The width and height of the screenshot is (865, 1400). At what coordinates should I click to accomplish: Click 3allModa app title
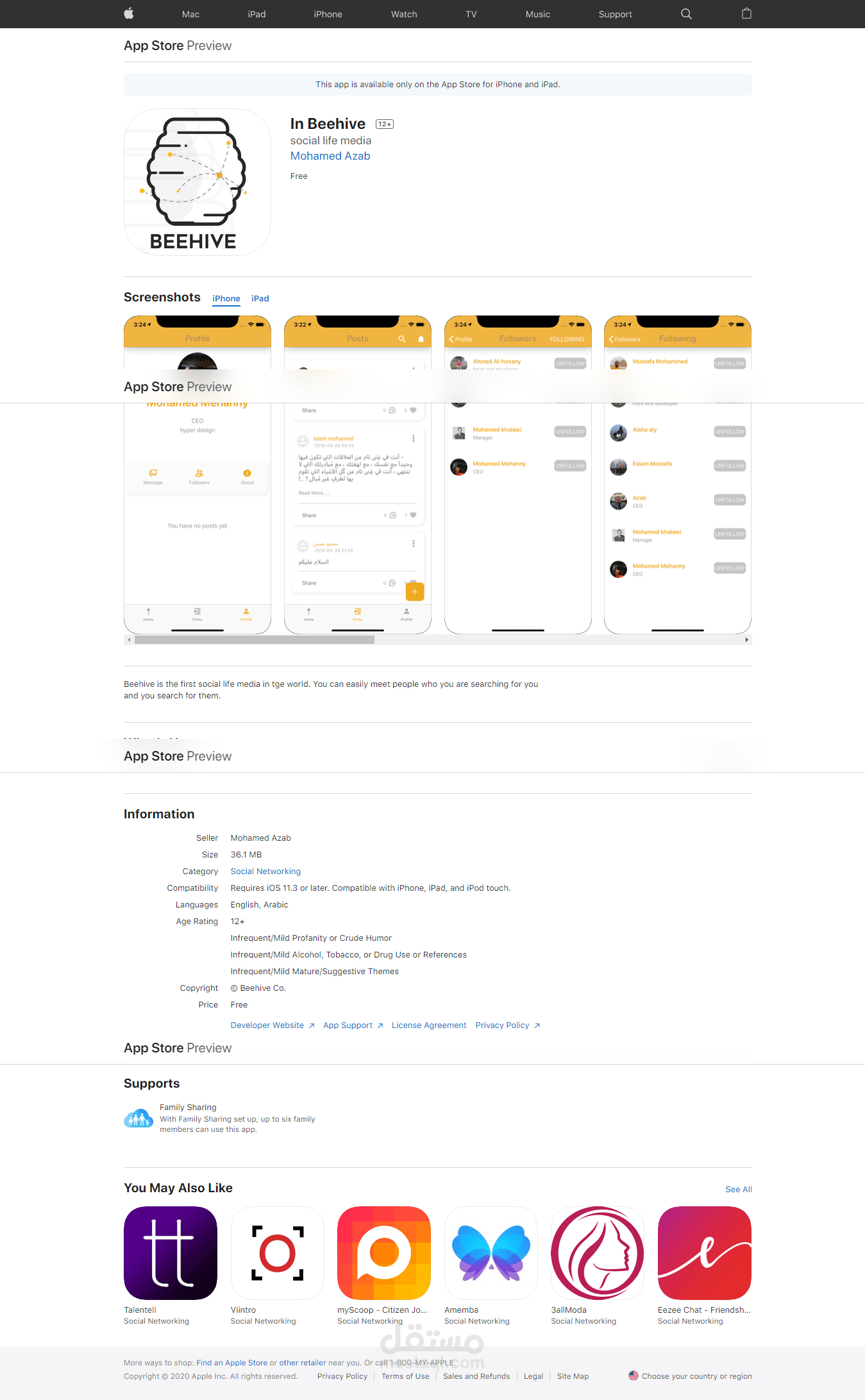[569, 1310]
